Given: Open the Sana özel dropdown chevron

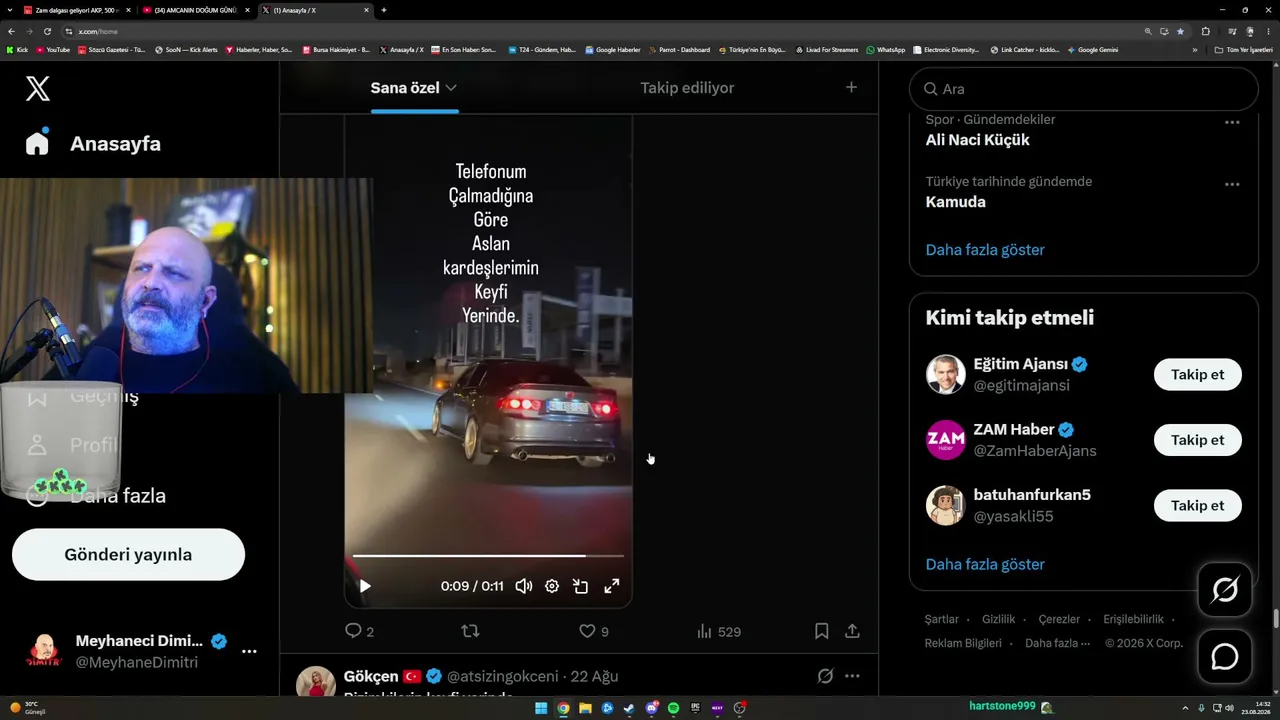Looking at the screenshot, I should click(x=451, y=88).
